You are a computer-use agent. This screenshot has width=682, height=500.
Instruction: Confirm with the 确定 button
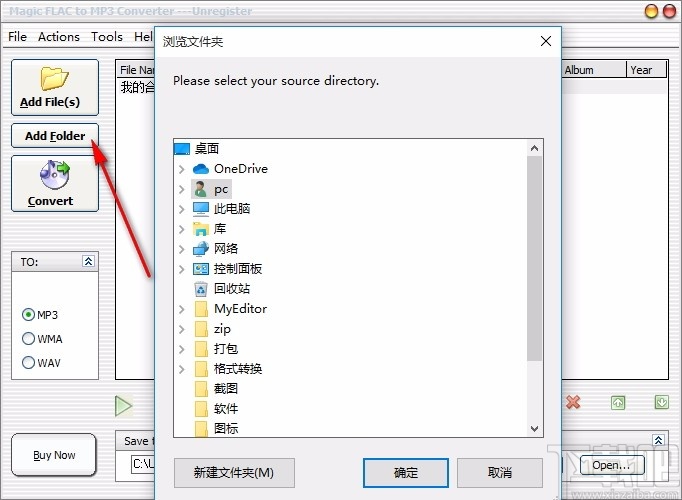tap(406, 473)
